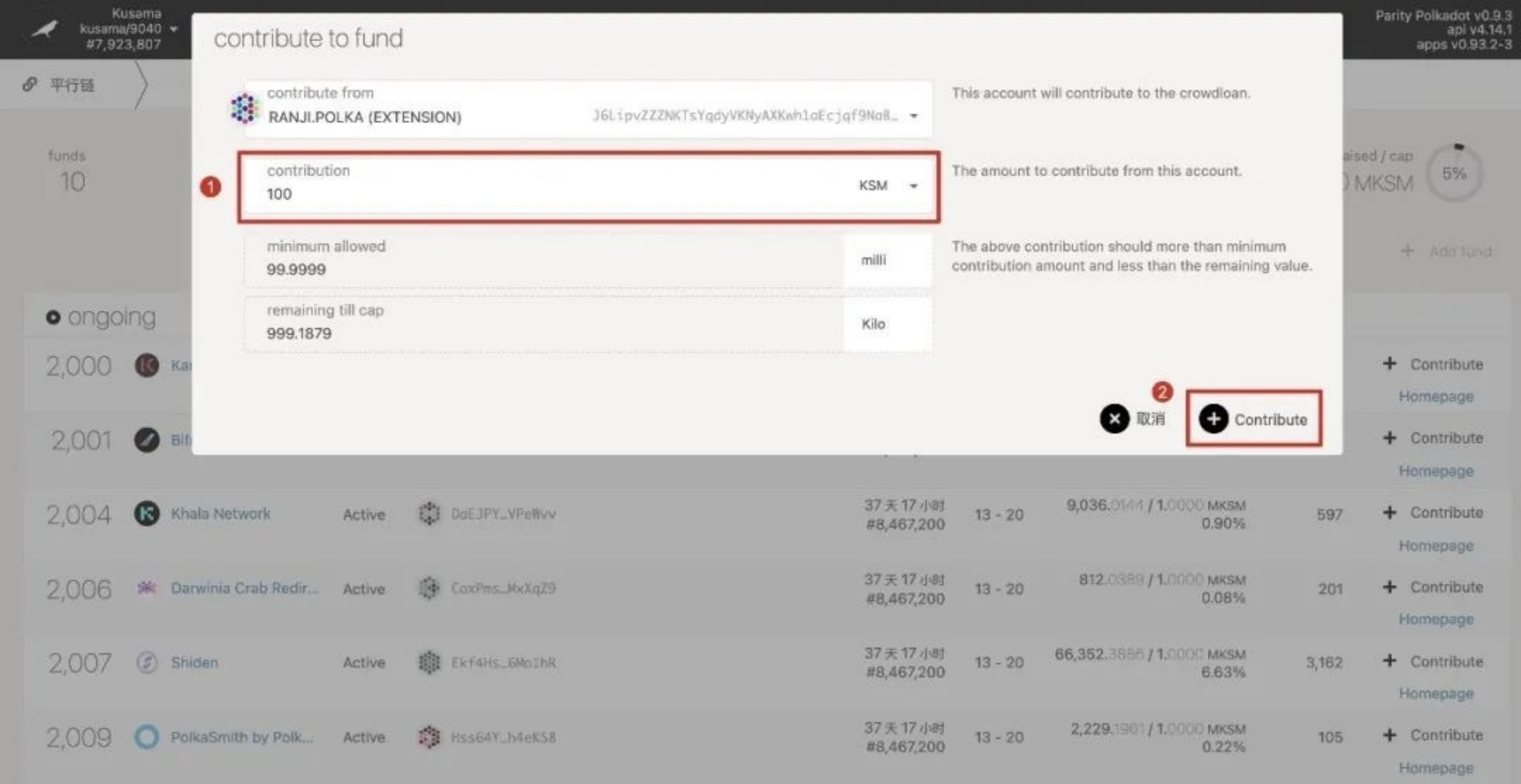Click the paraId 2,004 cell
The height and width of the screenshot is (784, 1521).
coord(79,514)
